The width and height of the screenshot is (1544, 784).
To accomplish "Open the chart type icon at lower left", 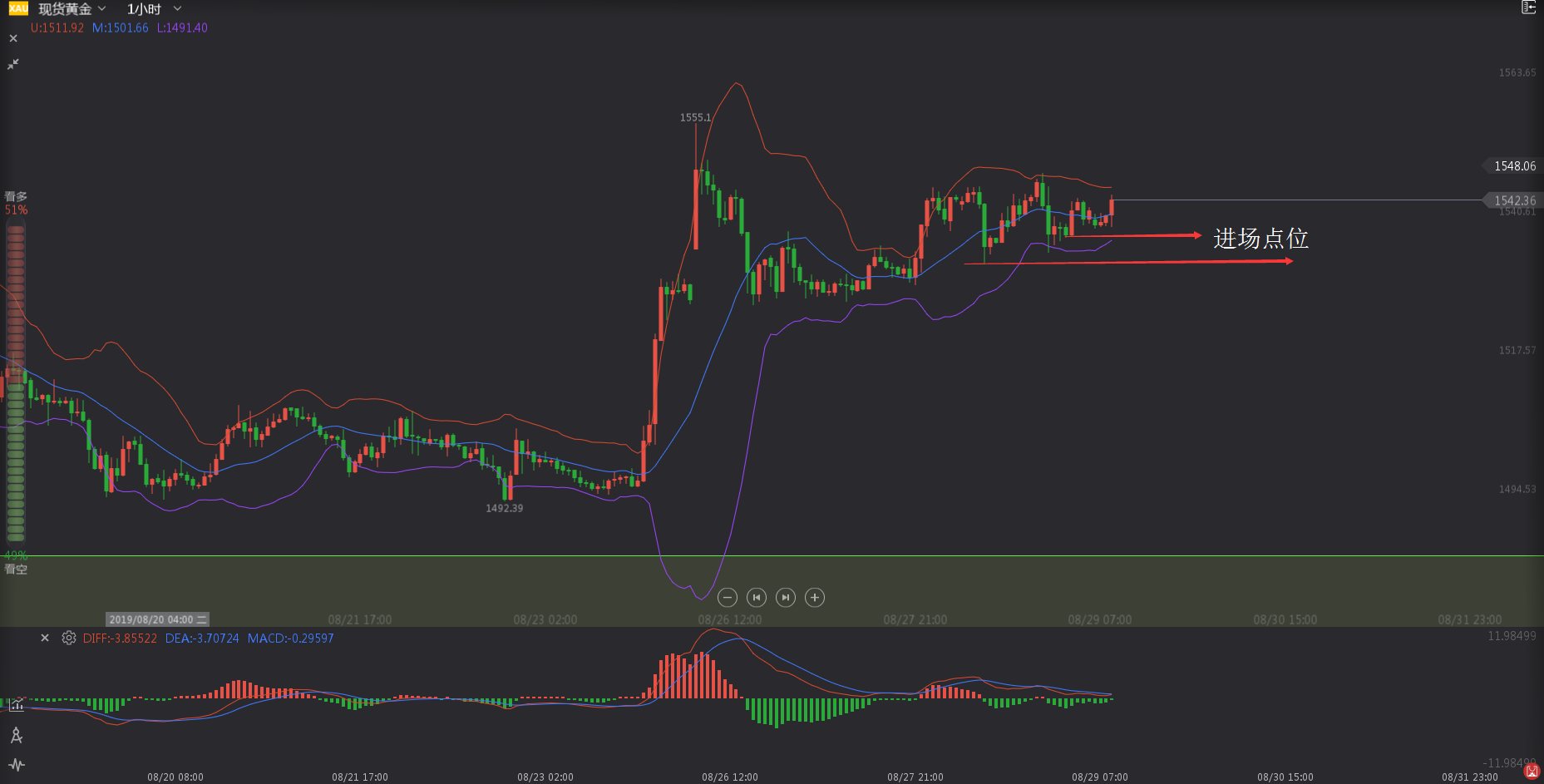I will (16, 705).
